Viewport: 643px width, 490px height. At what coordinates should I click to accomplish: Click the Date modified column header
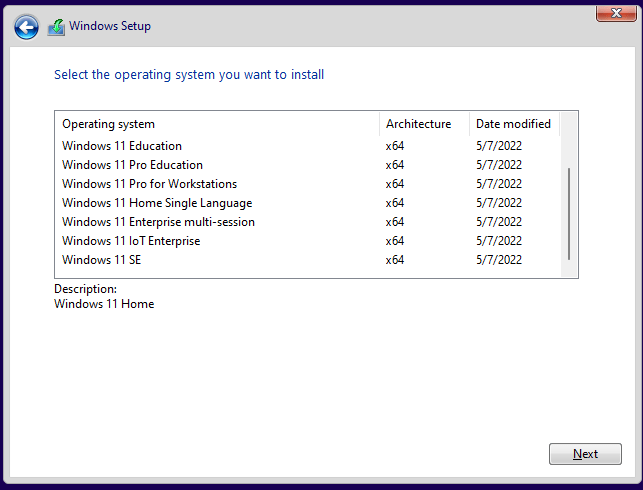coord(513,124)
